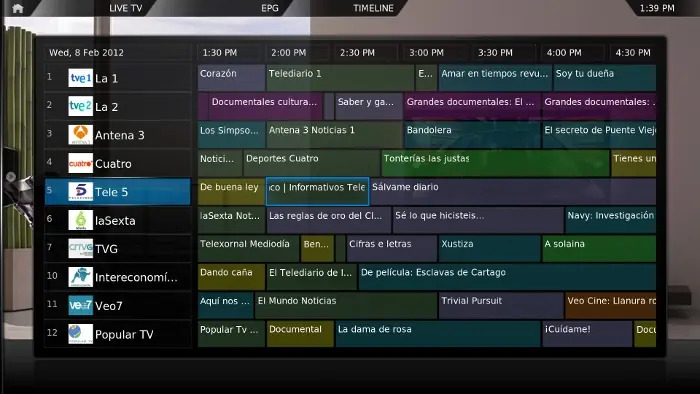This screenshot has width=700, height=394.
Task: Select highlighted Tele 5 channel row
Action: pos(118,192)
